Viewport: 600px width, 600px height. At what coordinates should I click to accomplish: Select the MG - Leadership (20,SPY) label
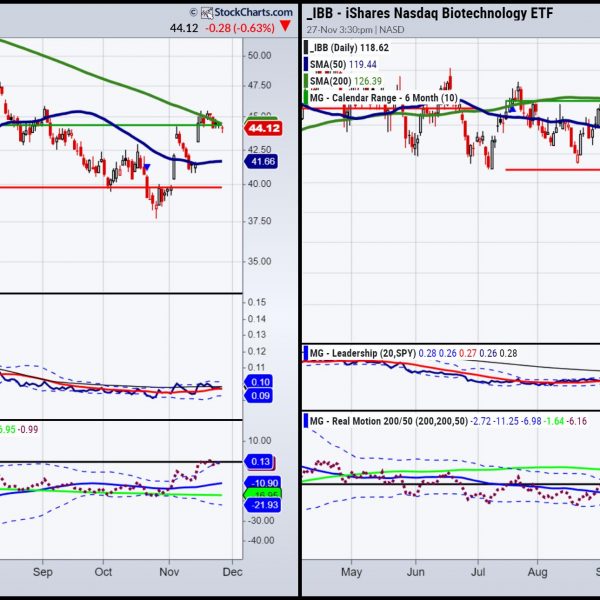363,353
